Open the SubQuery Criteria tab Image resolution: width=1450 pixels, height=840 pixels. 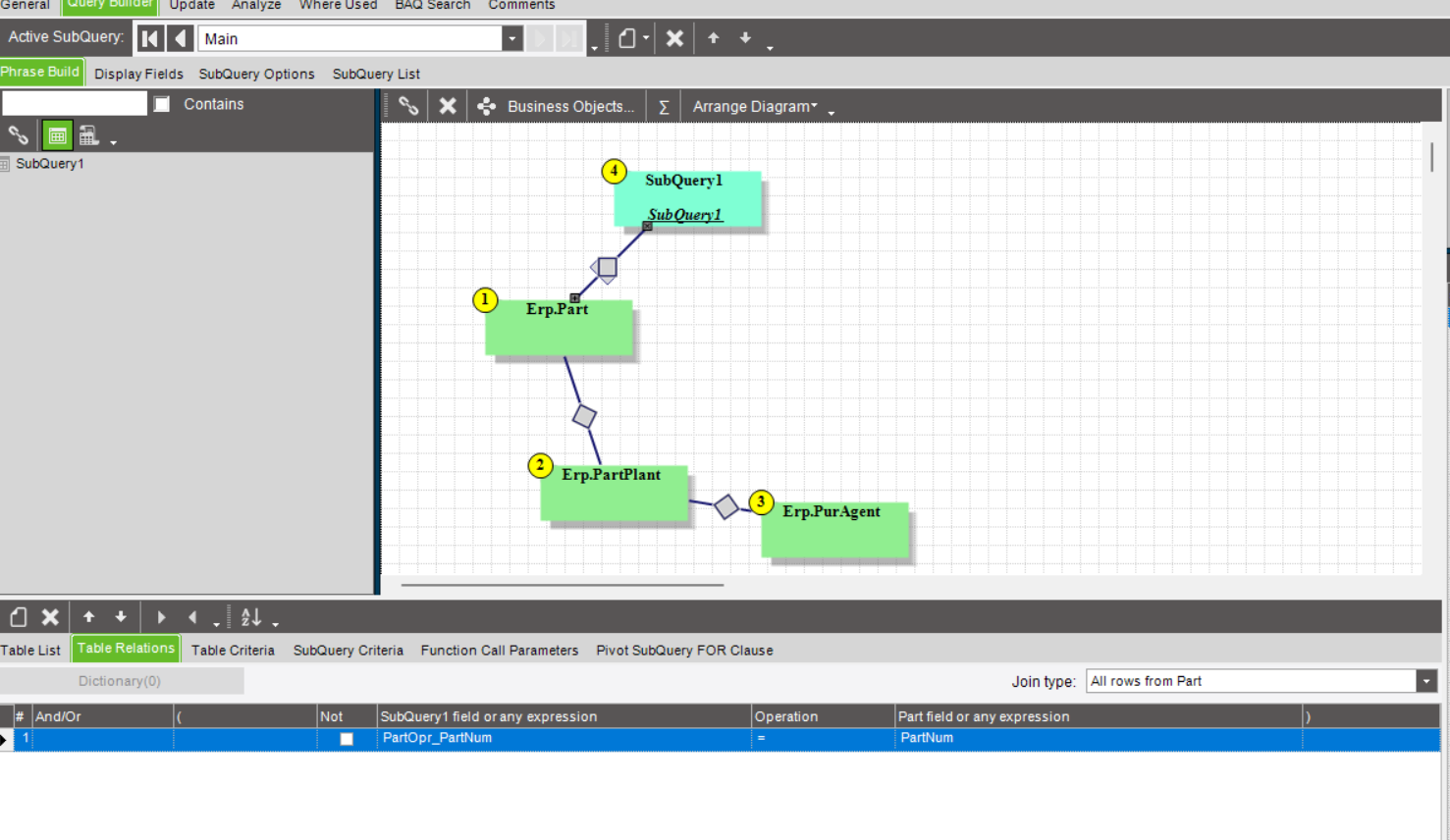pos(349,651)
